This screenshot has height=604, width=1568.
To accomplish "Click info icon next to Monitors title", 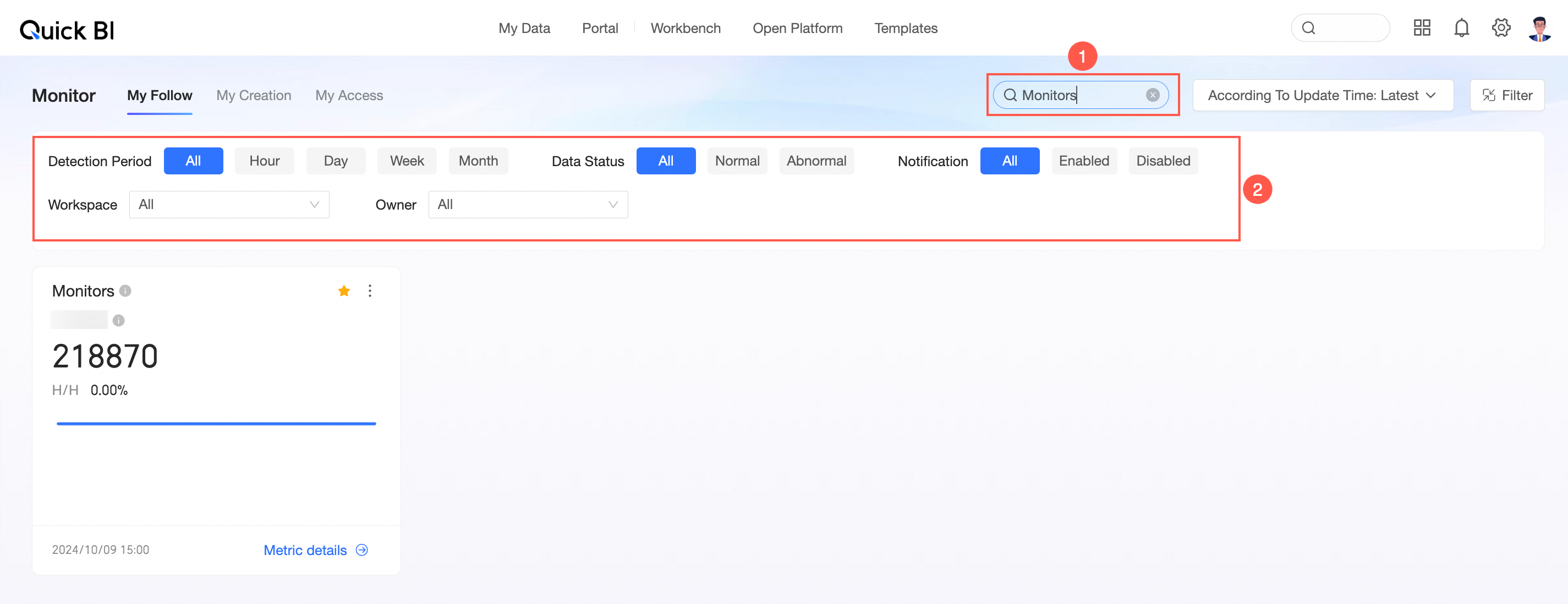I will 125,291.
